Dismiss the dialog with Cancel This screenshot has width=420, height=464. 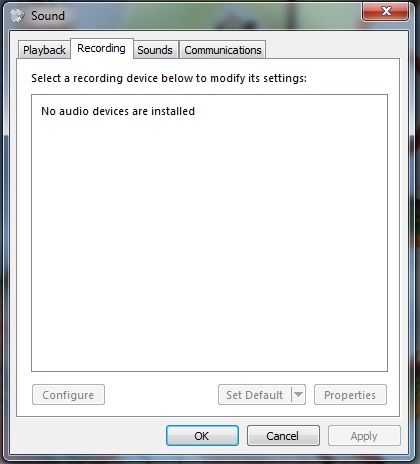[283, 436]
